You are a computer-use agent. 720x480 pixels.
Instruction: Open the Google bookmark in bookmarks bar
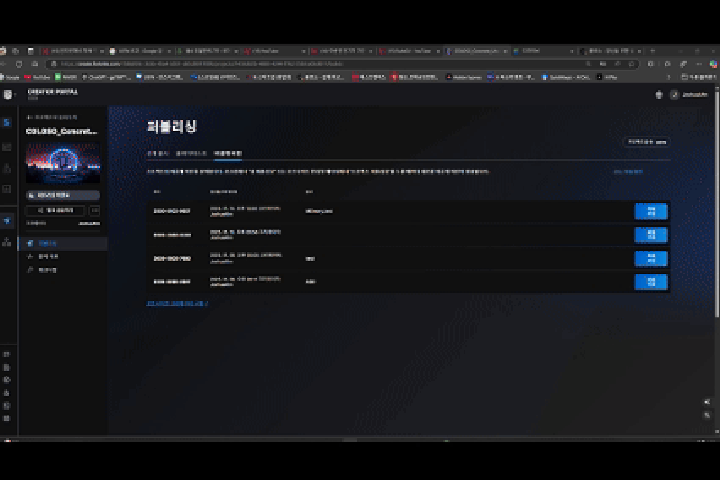[x=10, y=77]
